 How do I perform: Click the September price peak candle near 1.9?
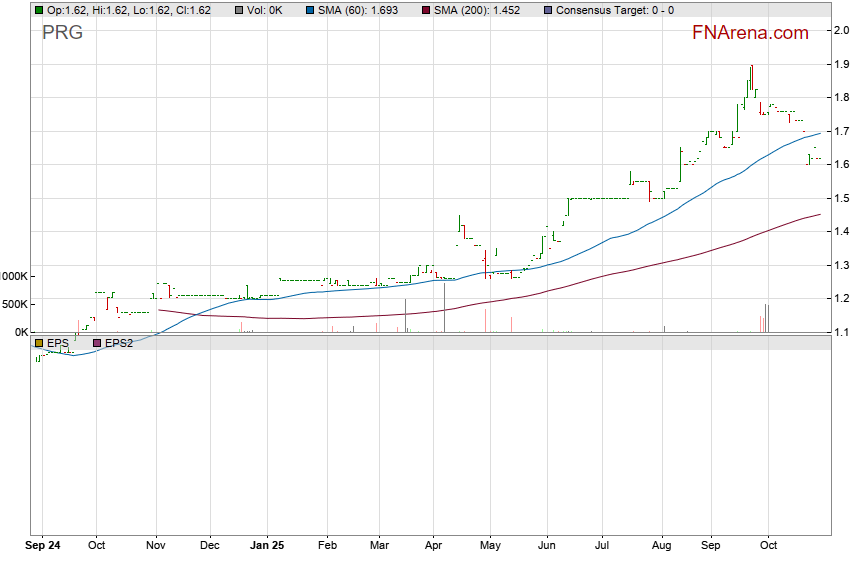pyautogui.click(x=751, y=77)
